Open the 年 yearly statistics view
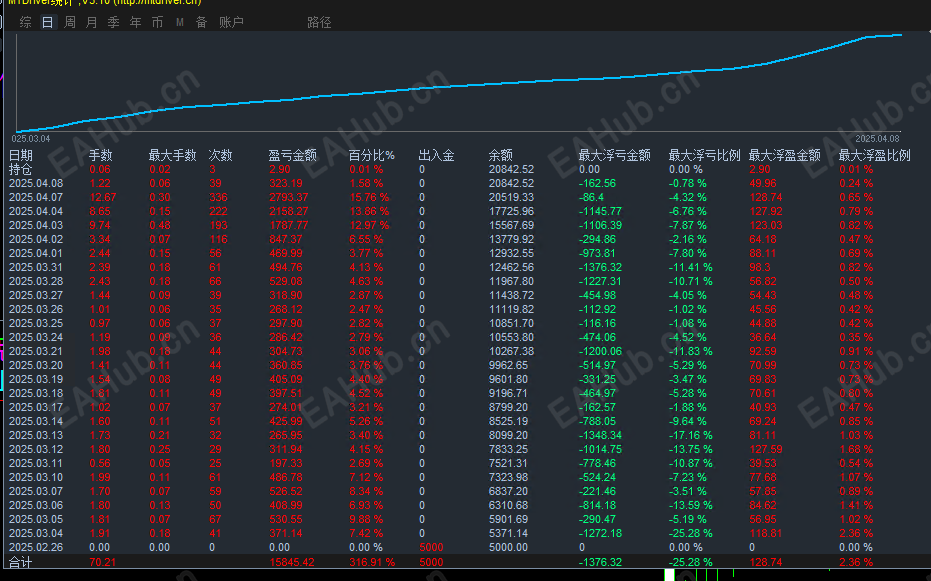 pos(133,22)
